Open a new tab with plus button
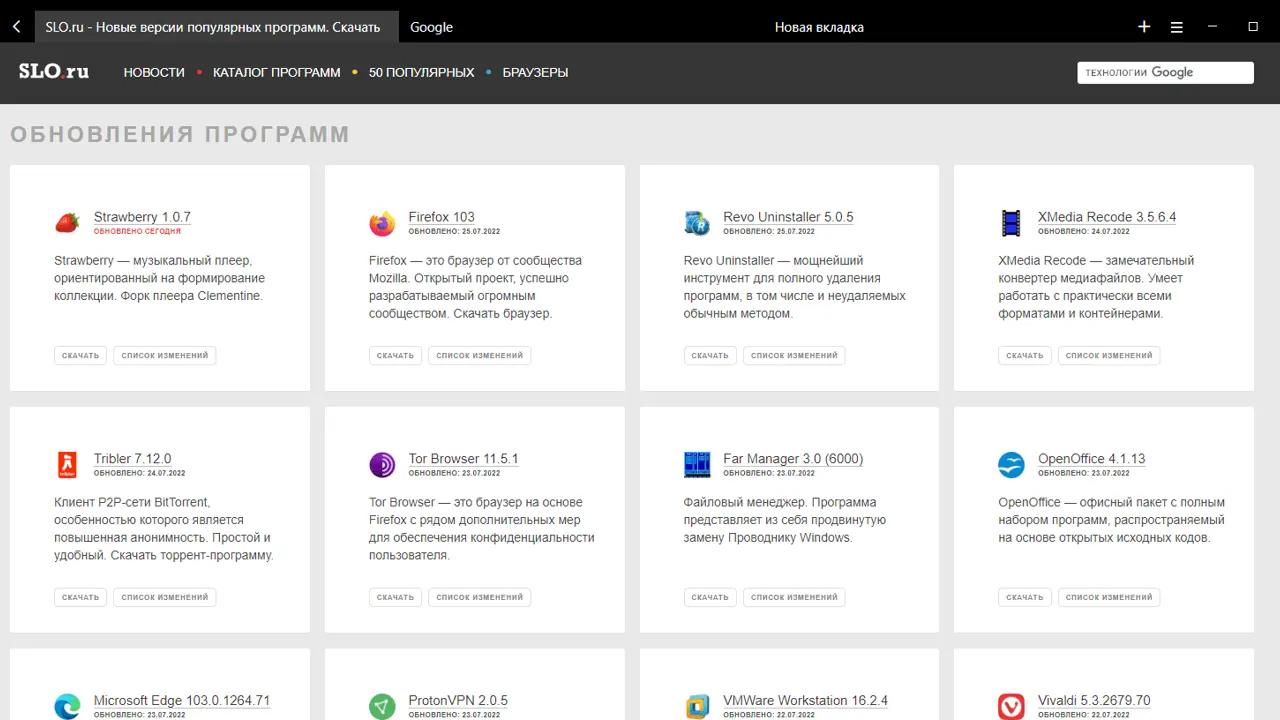1280x720 pixels. tap(1144, 27)
